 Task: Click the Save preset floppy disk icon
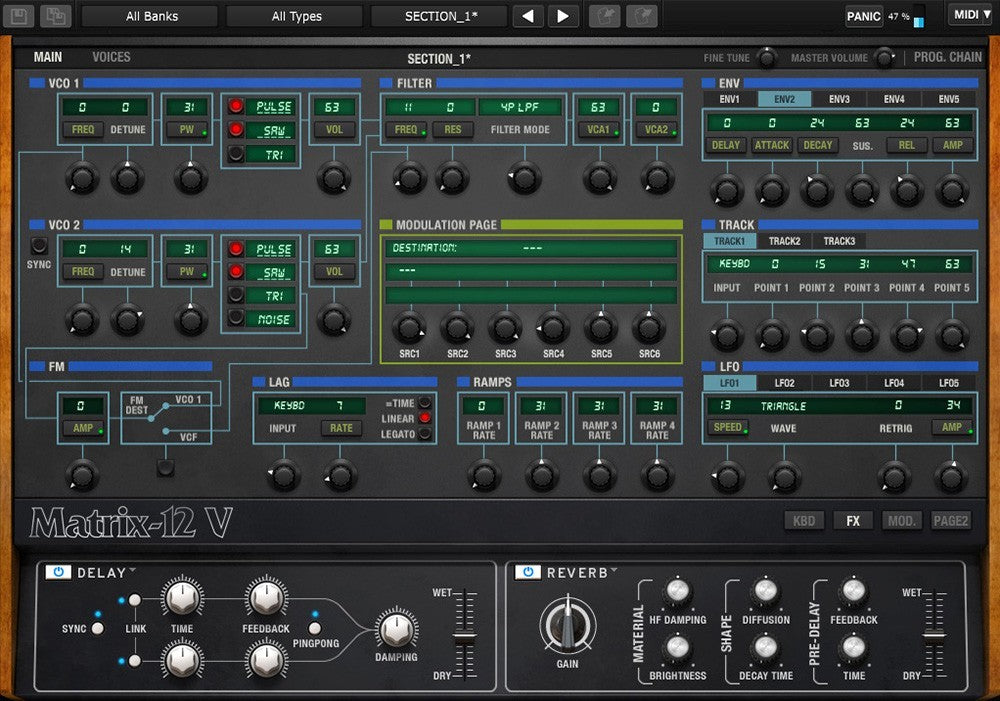pyautogui.click(x=18, y=15)
